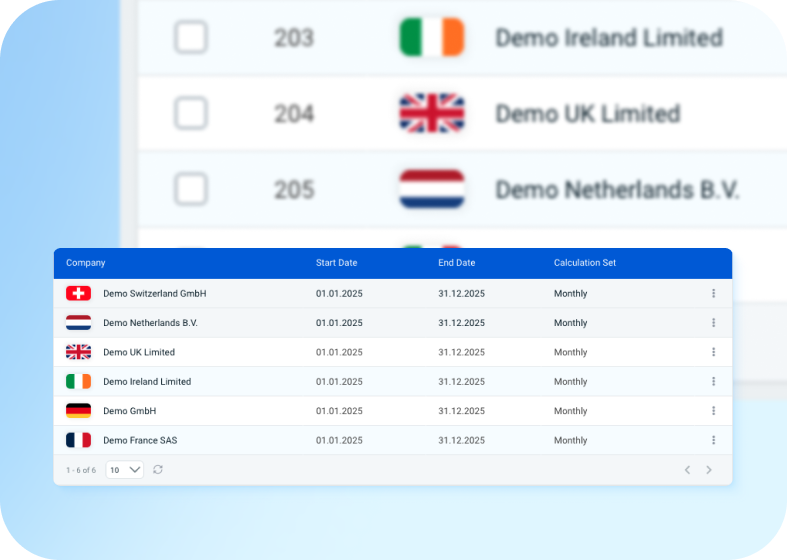Viewport: 787px width, 560px height.
Task: Click the UK flag in background row 204
Action: (432, 113)
